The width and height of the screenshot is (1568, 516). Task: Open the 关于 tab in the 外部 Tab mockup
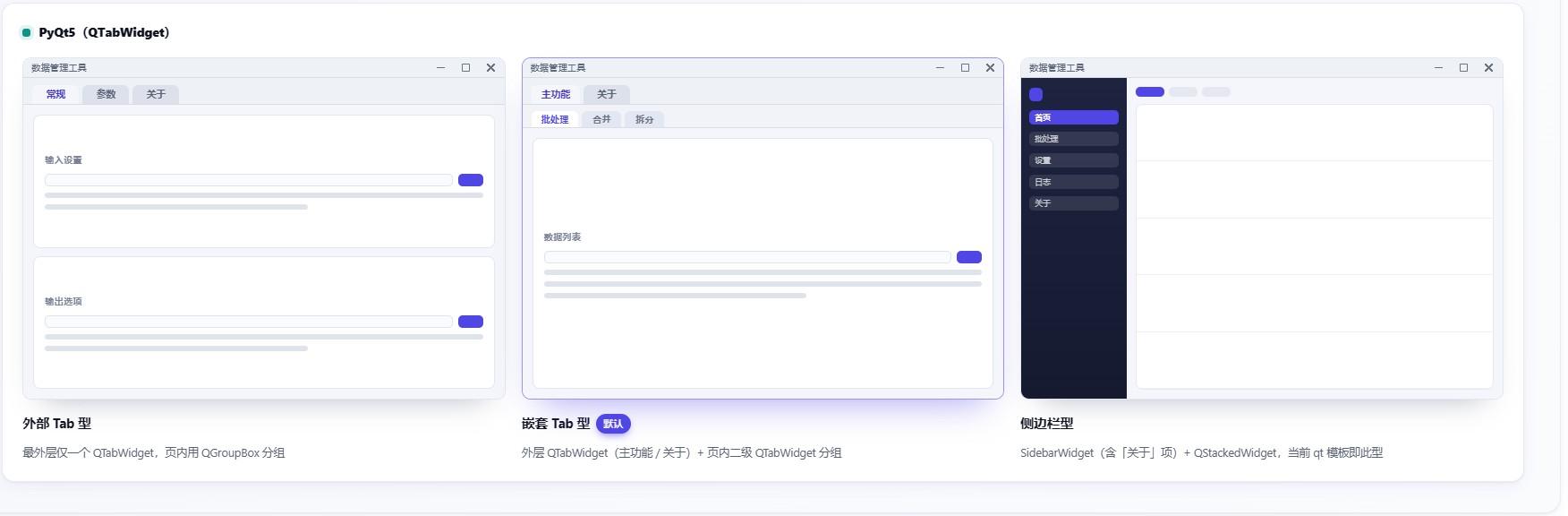click(x=156, y=94)
